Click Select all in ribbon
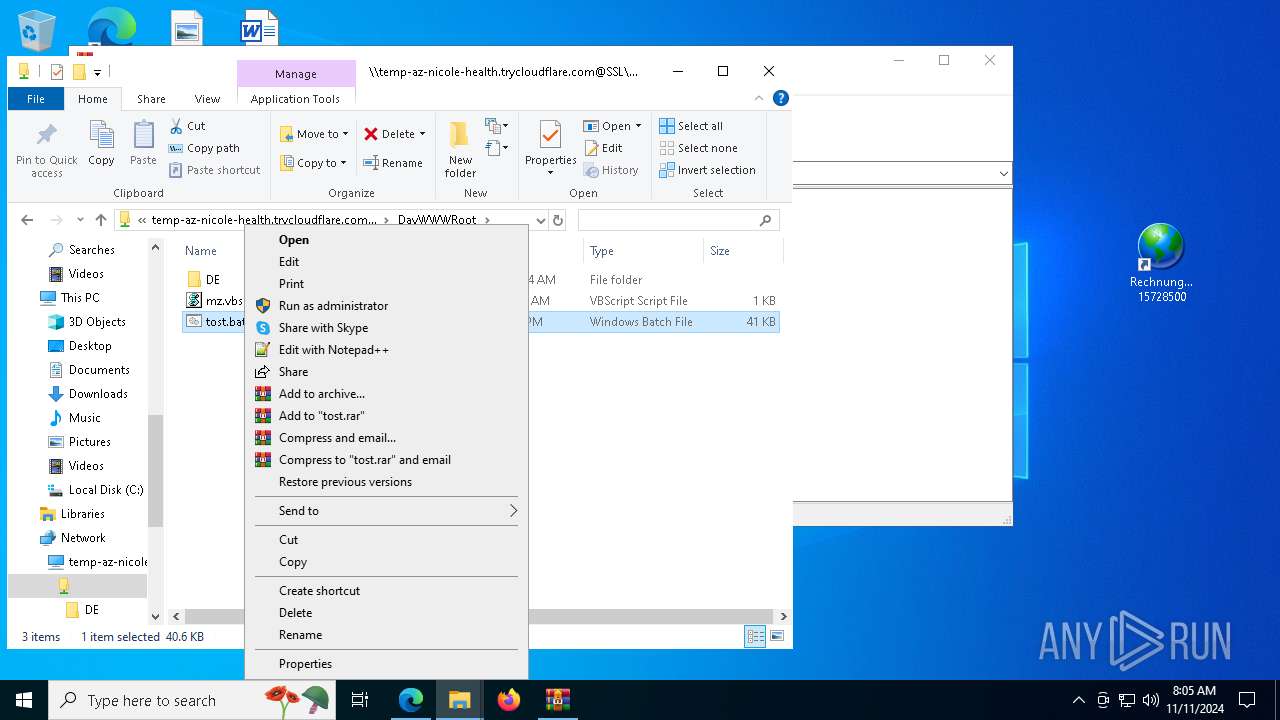 [691, 126]
